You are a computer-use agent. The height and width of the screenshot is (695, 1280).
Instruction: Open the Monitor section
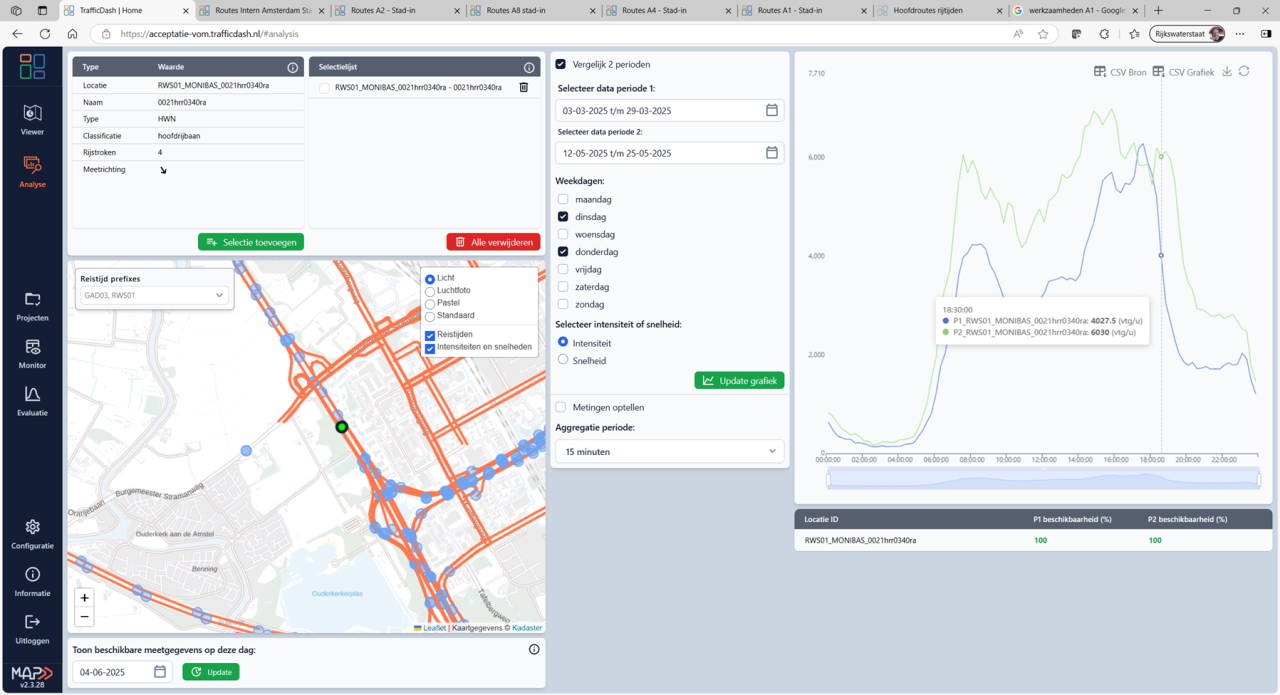point(32,352)
